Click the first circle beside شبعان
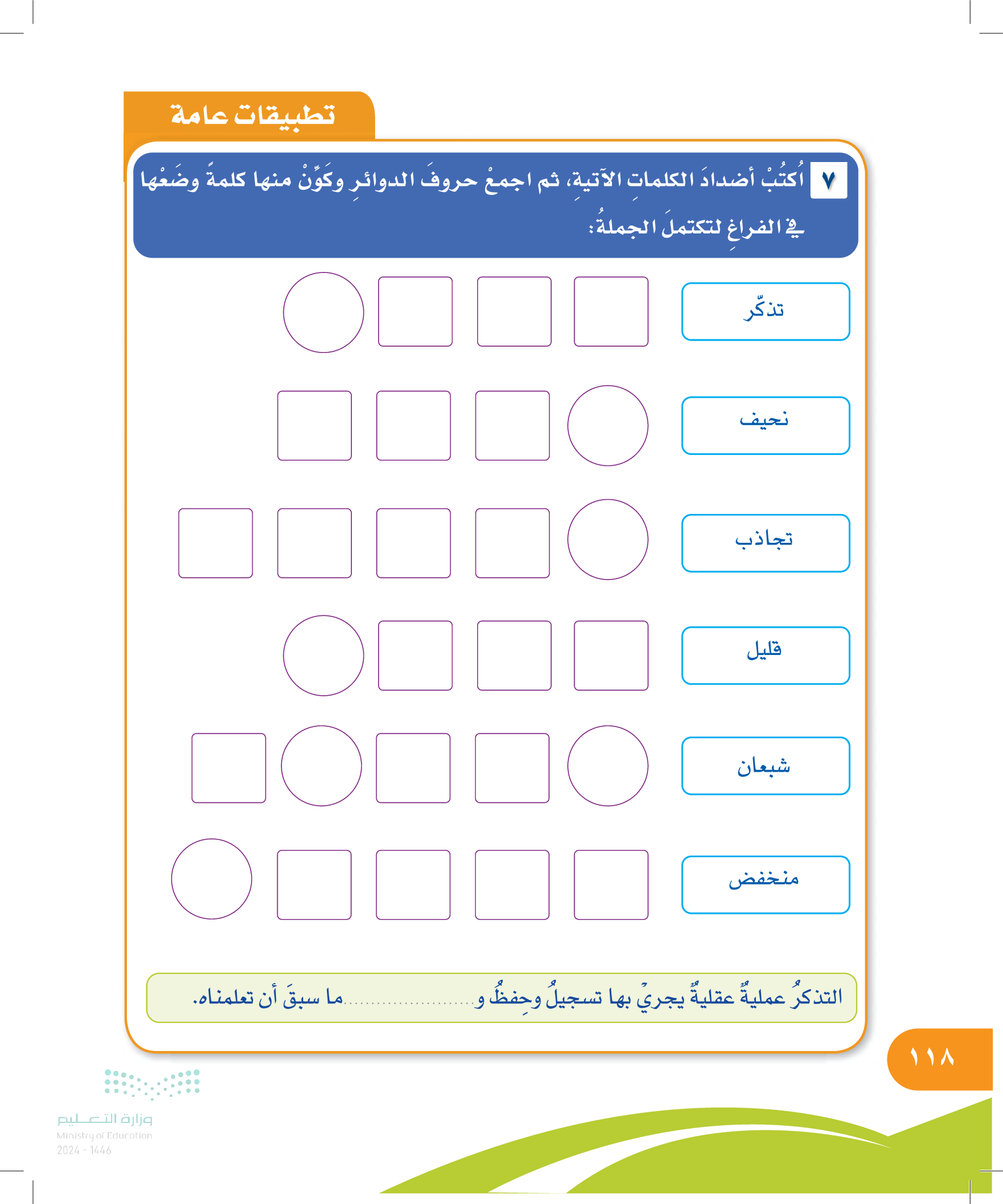 (607, 765)
